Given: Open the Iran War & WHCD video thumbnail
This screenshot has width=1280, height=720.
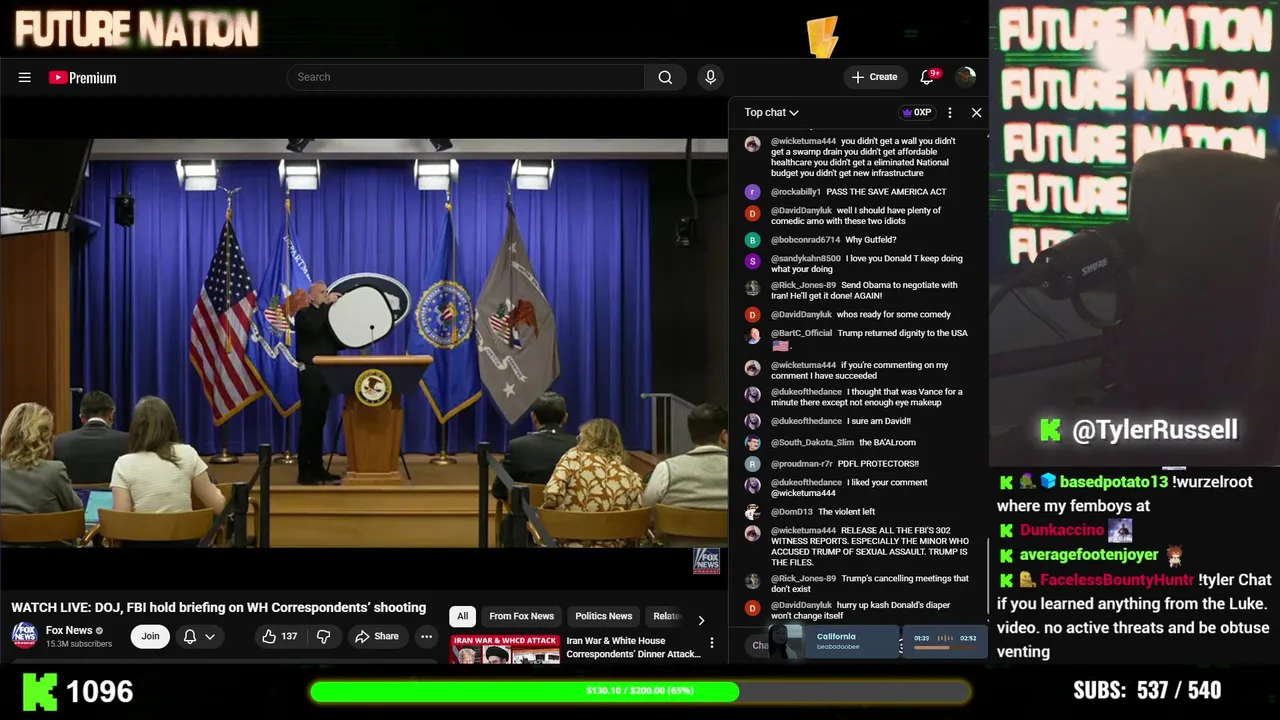Looking at the screenshot, I should click(505, 648).
